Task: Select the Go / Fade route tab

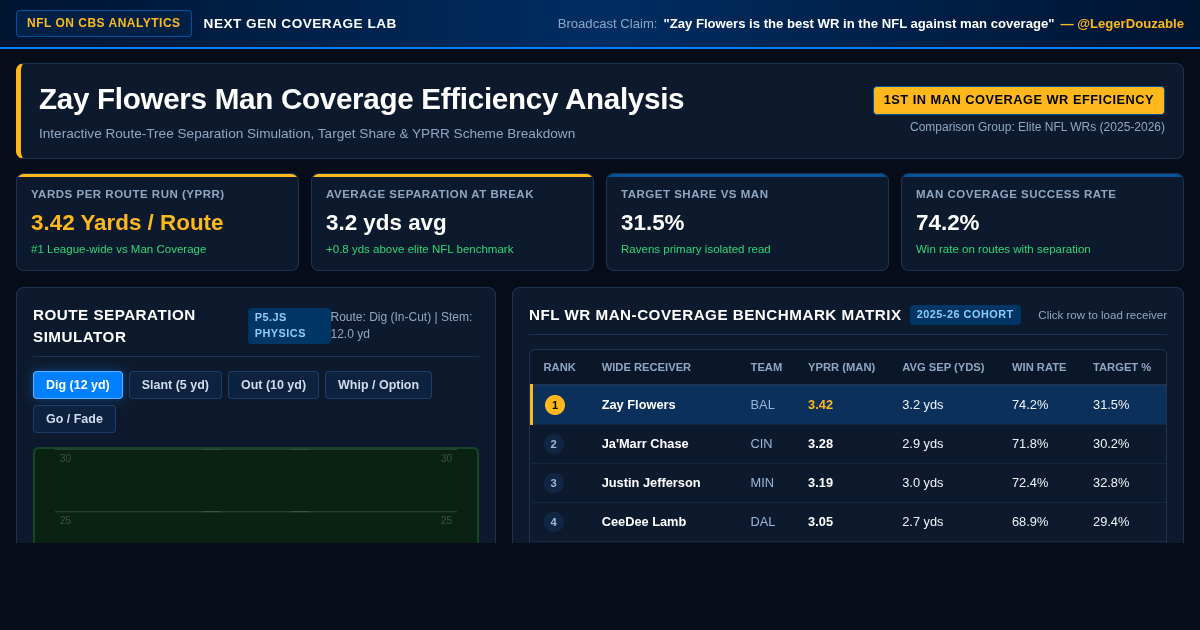Action: coord(74,419)
